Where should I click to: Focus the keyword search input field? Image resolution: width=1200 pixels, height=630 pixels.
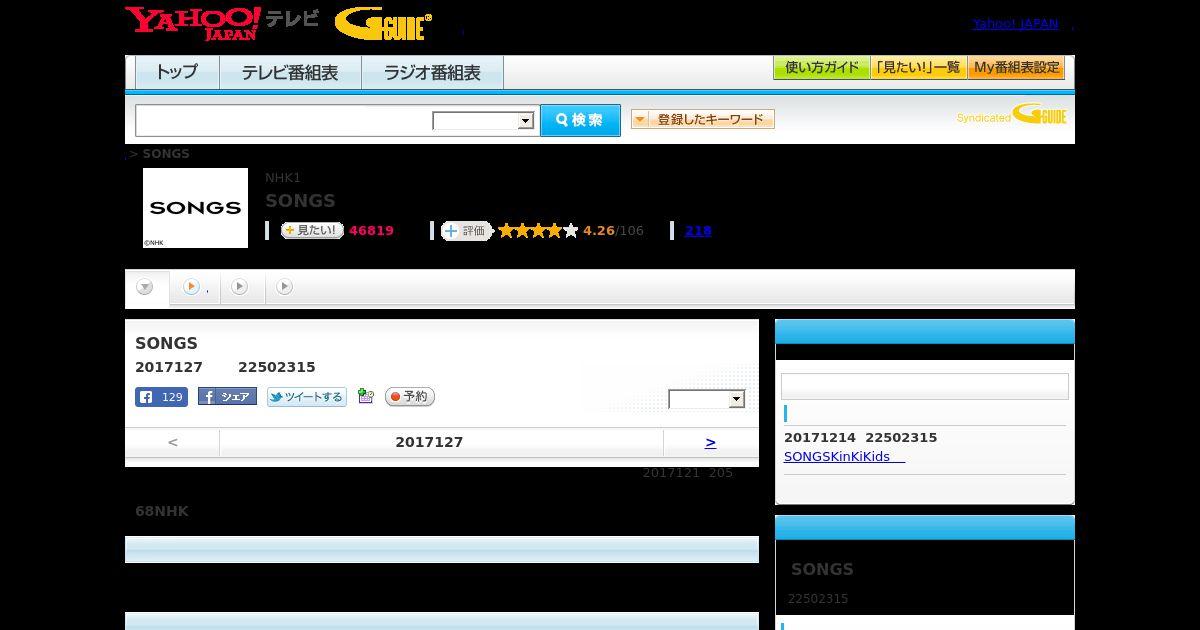click(283, 120)
